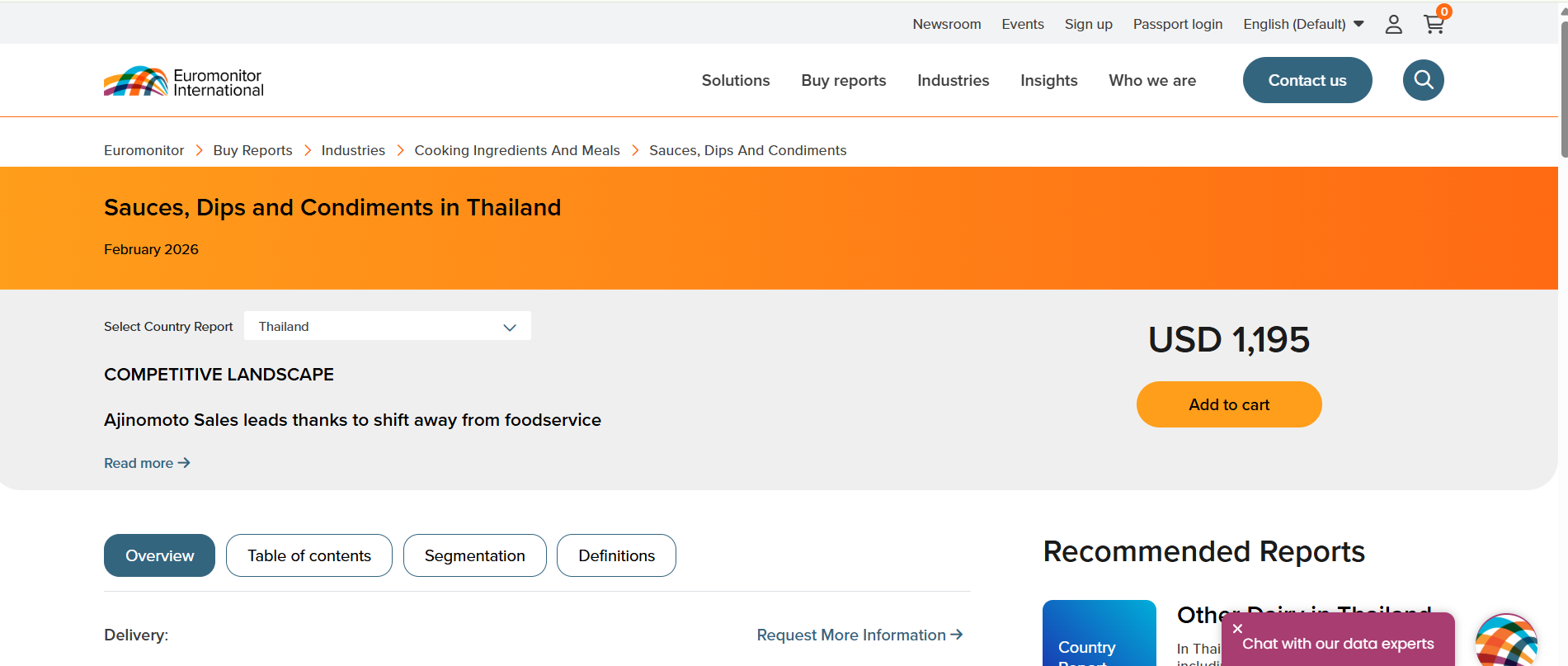Click the Sign up link
The width and height of the screenshot is (1568, 666).
click(x=1089, y=24)
